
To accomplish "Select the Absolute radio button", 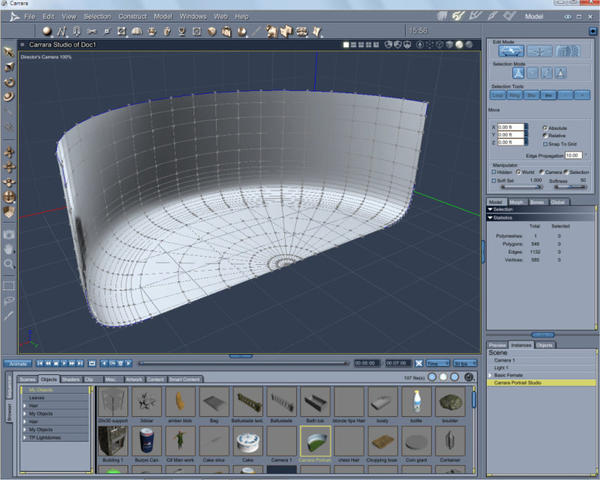I will pos(546,128).
